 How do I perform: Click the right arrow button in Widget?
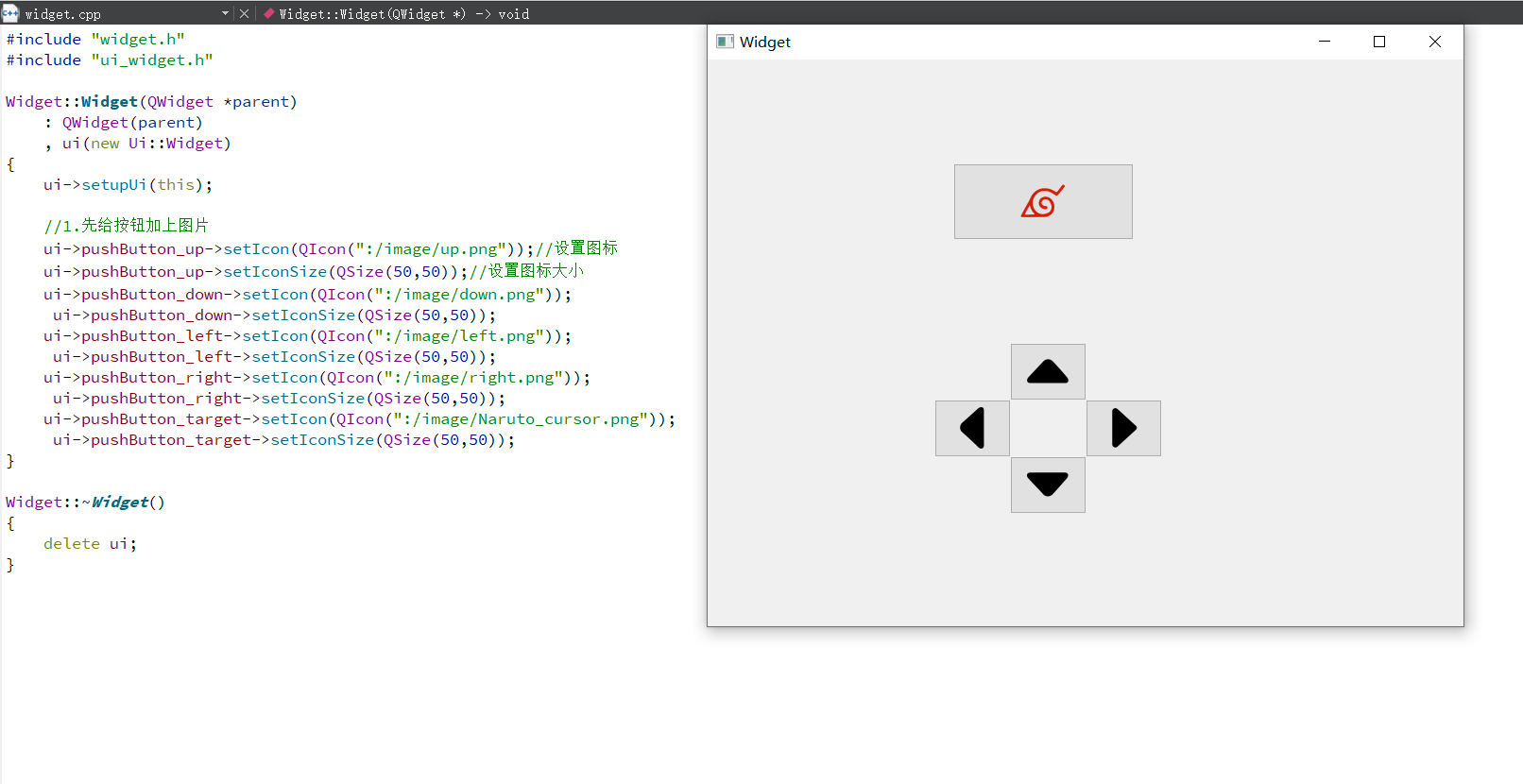pyautogui.click(x=1123, y=428)
